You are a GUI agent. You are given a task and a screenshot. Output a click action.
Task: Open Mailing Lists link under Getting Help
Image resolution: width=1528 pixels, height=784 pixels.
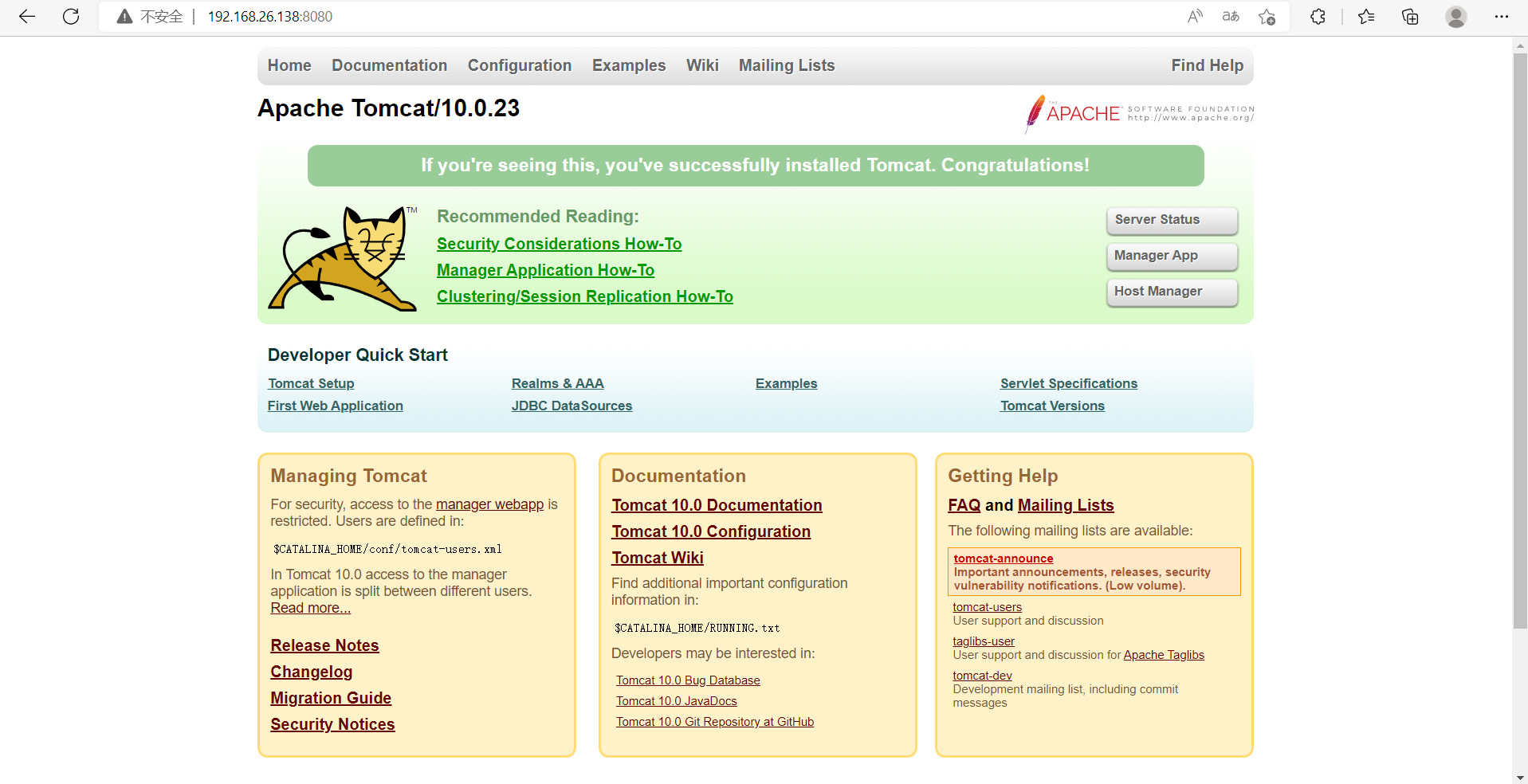point(1066,505)
